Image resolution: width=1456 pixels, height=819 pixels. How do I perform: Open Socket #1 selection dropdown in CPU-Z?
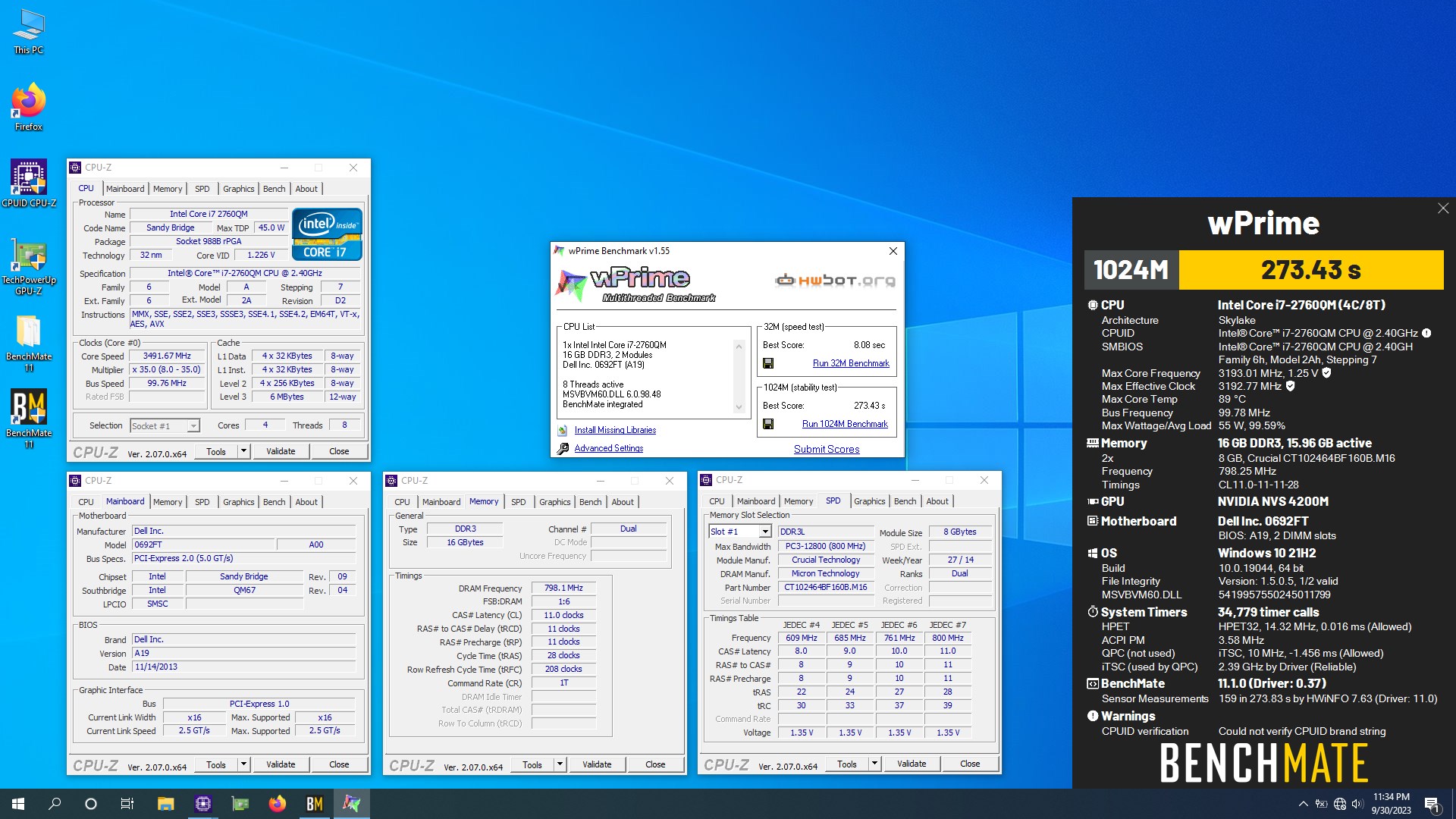[x=193, y=426]
